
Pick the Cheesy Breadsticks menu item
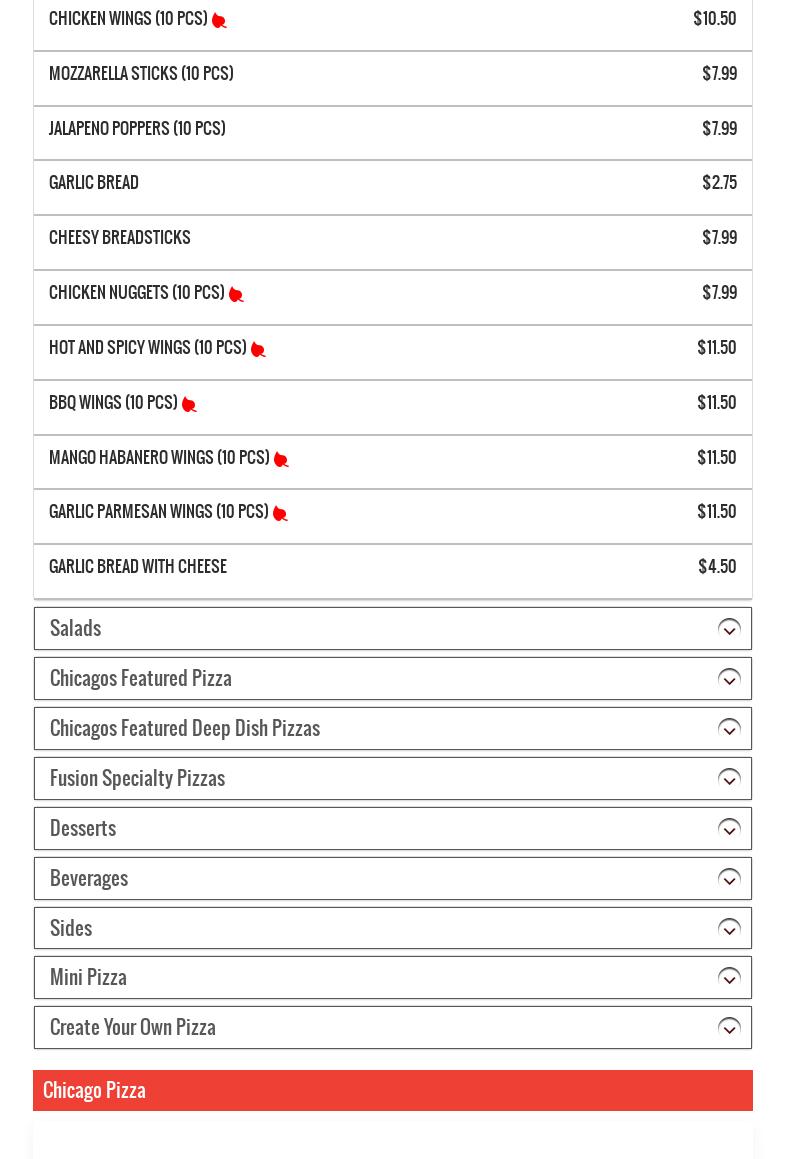(120, 239)
